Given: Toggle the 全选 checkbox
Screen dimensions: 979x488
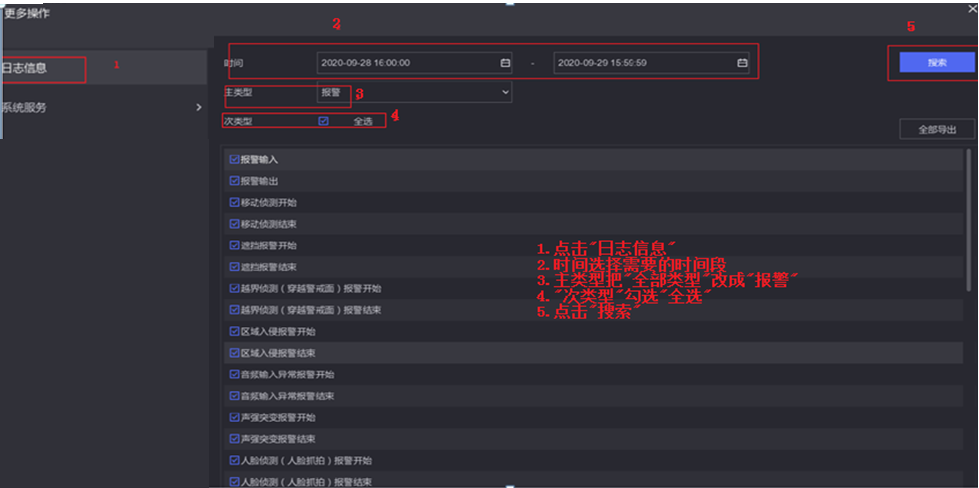Looking at the screenshot, I should tap(323, 121).
